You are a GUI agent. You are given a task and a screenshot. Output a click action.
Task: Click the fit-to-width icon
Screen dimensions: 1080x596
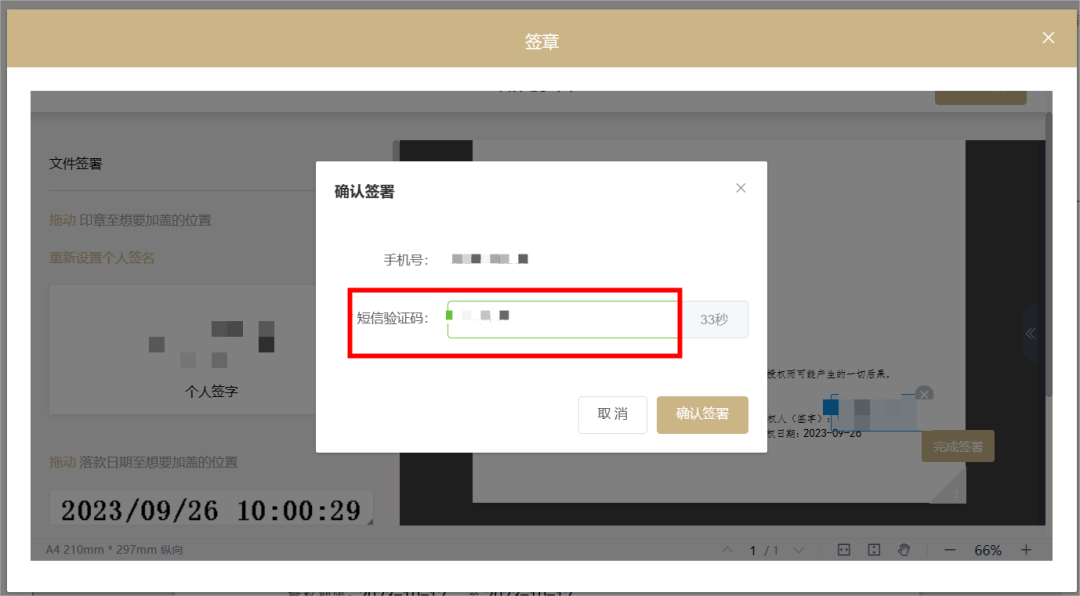[843, 549]
